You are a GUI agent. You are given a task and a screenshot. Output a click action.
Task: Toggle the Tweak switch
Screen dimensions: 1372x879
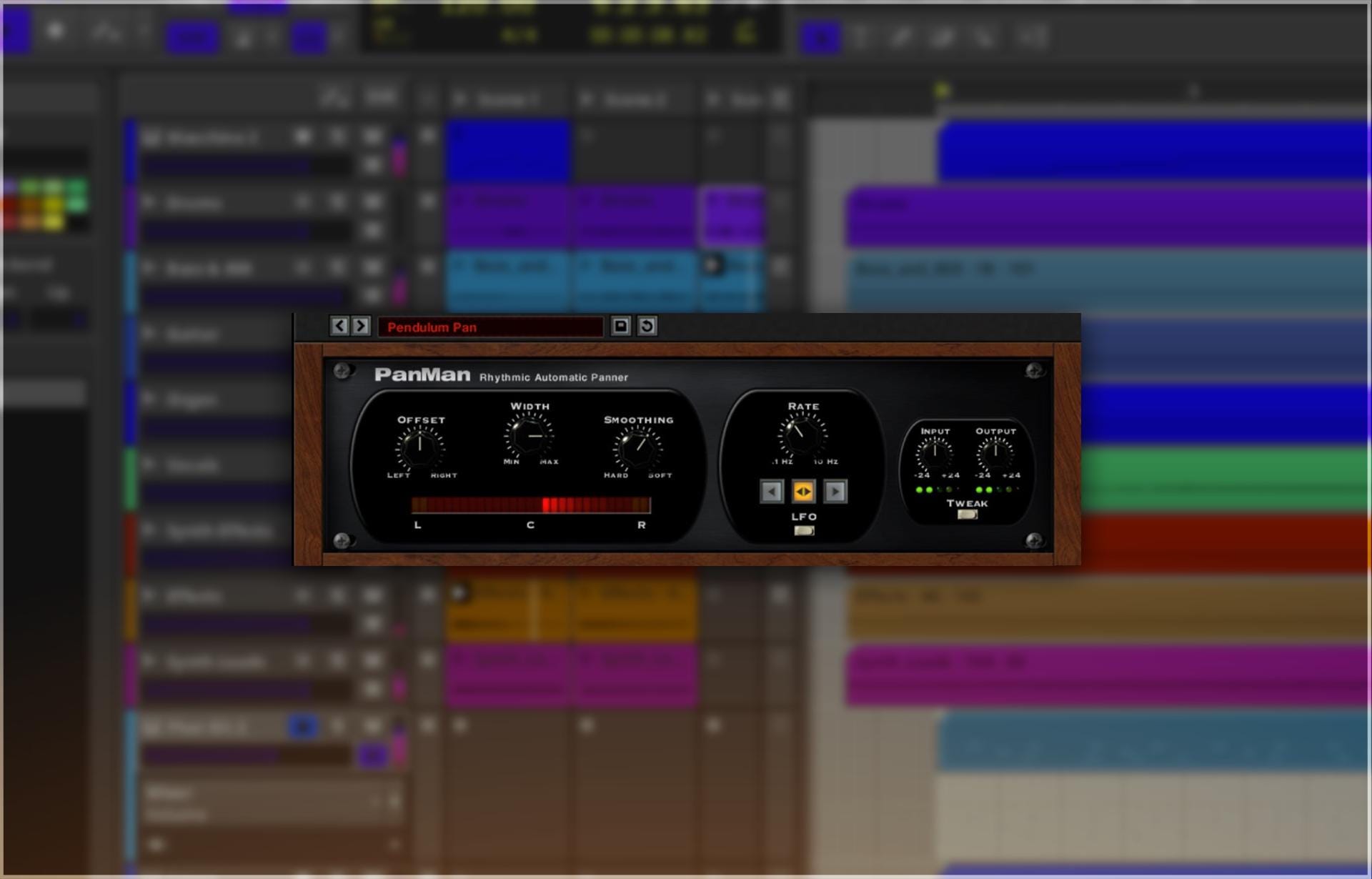click(x=968, y=514)
